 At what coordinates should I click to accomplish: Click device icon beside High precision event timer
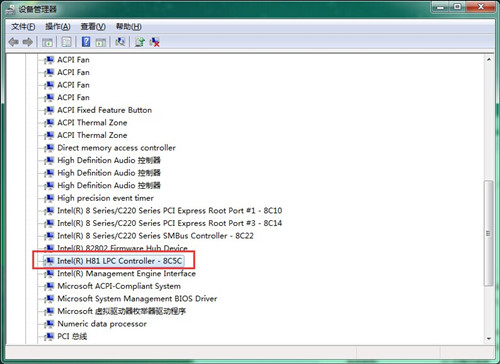pyautogui.click(x=49, y=198)
